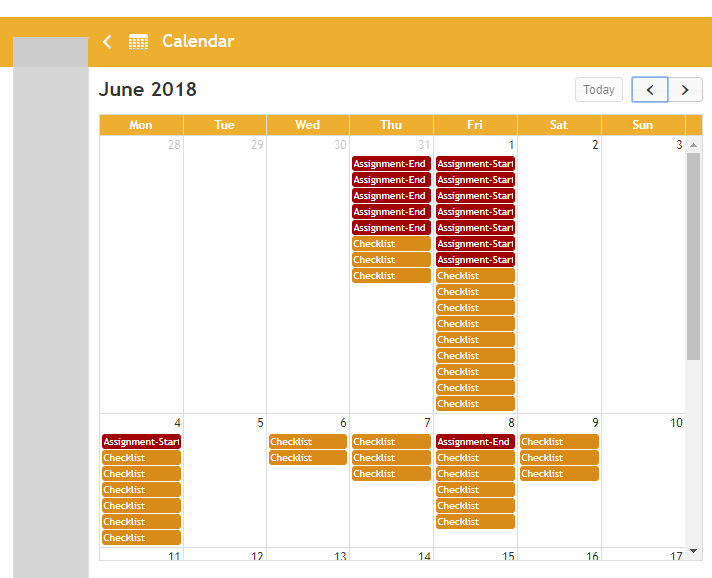Select the Mon column header
This screenshot has height=578, width=712.
point(141,125)
